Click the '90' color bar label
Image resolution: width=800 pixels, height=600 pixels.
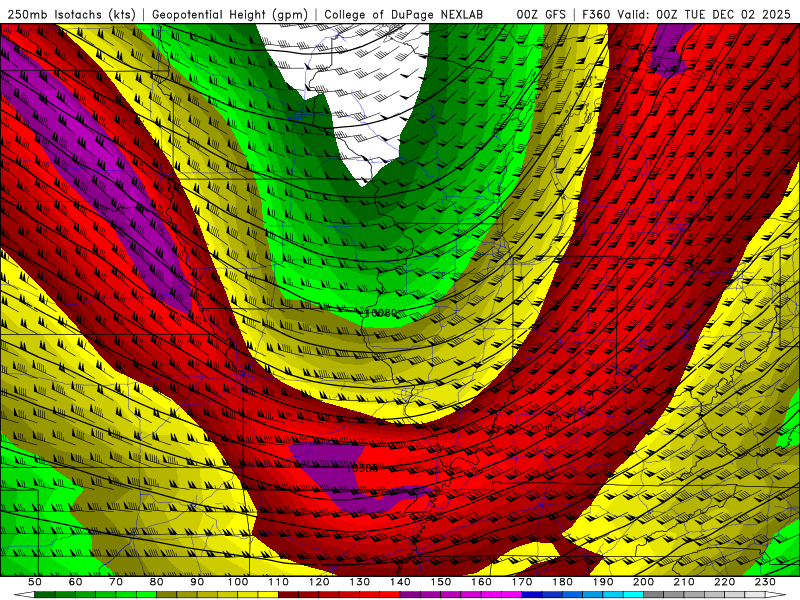pyautogui.click(x=197, y=582)
